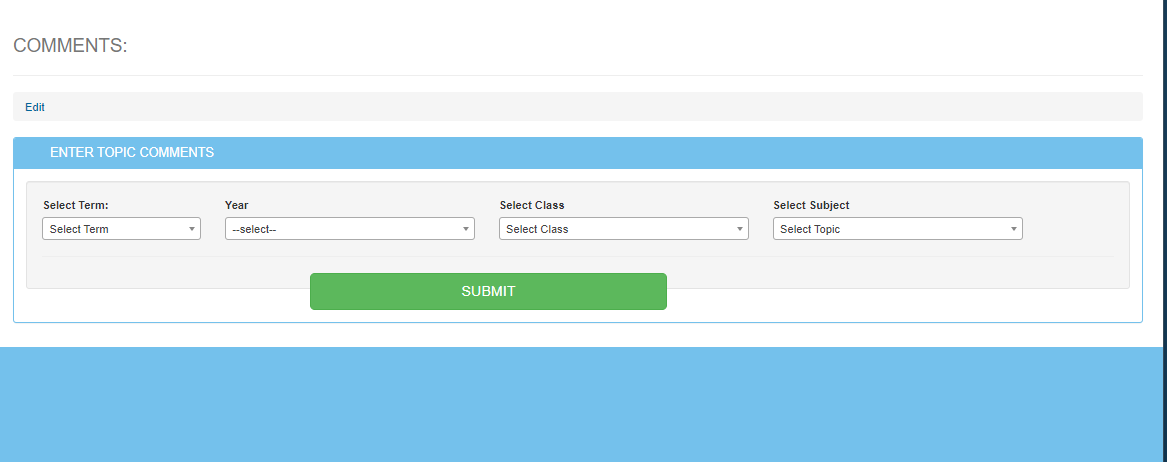Viewport: 1167px width, 462px height.
Task: Click the arrow on Select Class combo box
Action: click(x=739, y=229)
